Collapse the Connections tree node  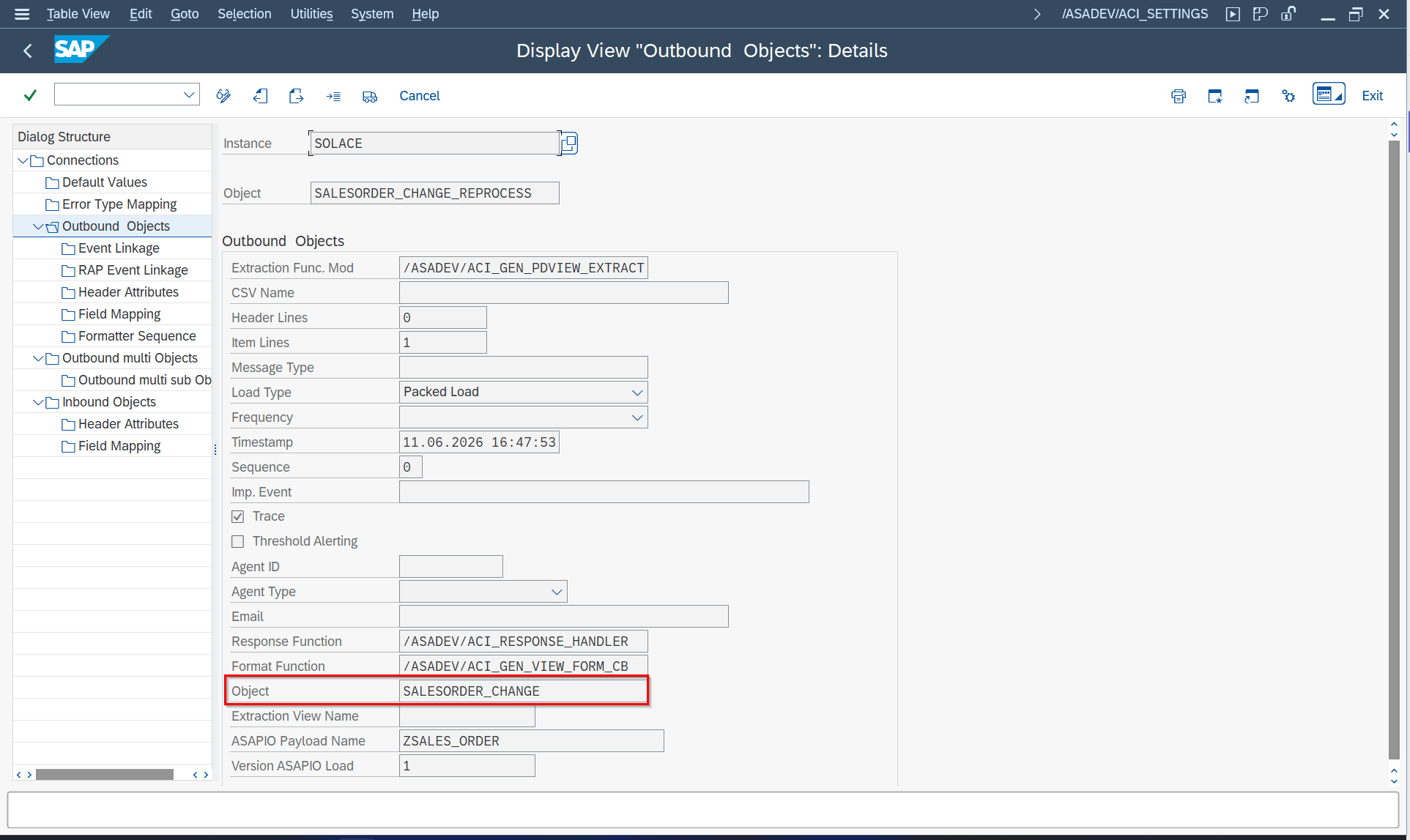click(x=23, y=160)
